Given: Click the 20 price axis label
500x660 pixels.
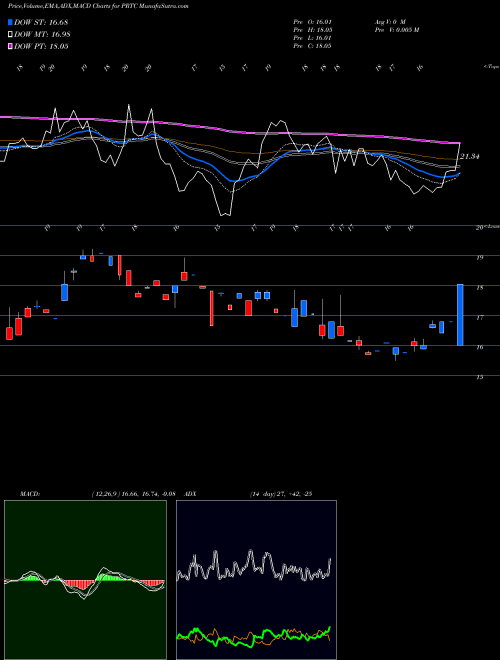Looking at the screenshot, I should (479, 228).
